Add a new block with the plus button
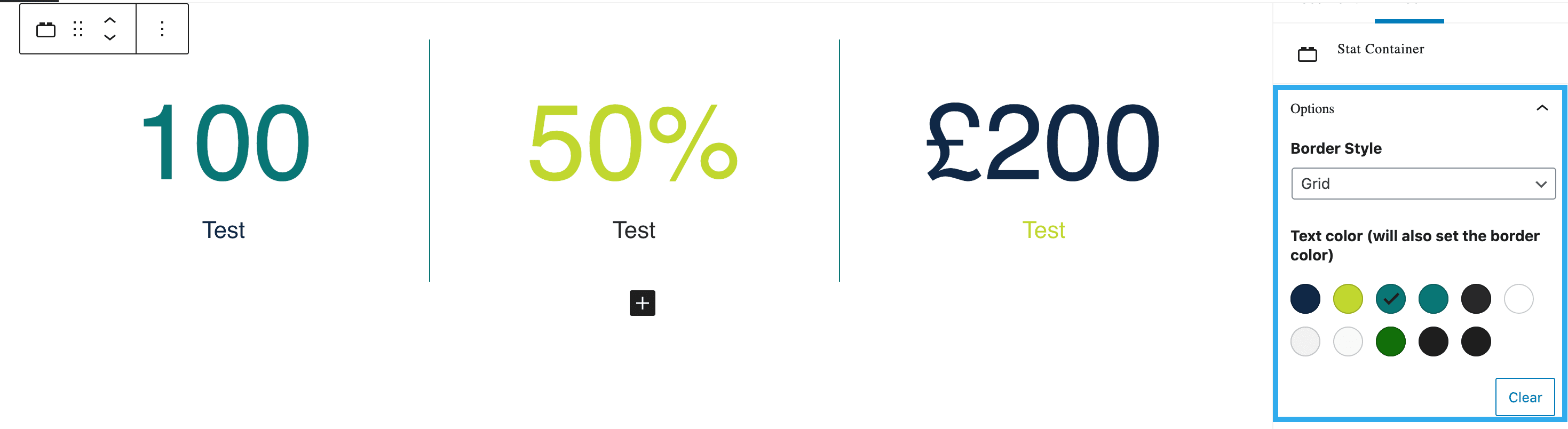1568x429 pixels. click(x=642, y=303)
